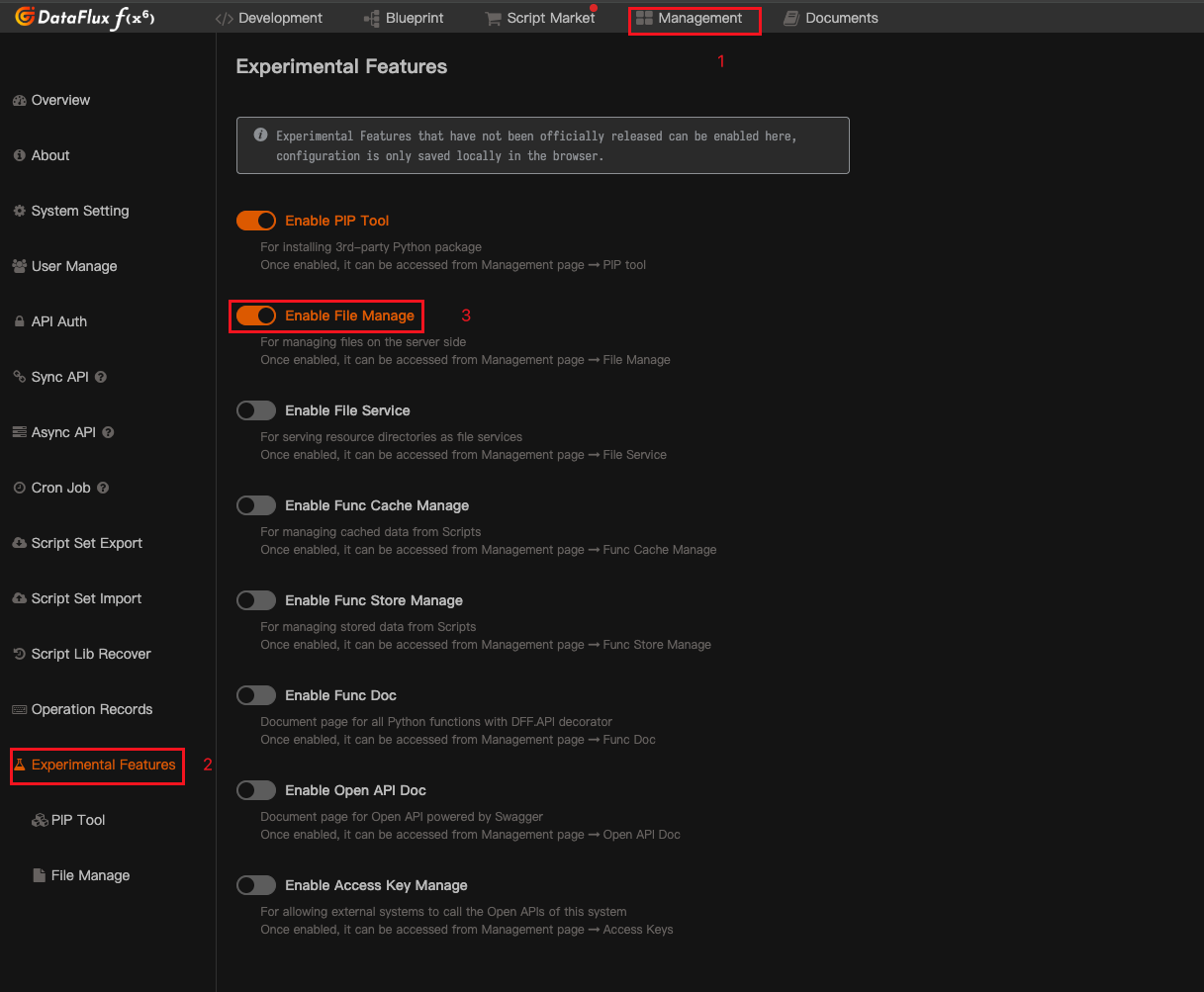This screenshot has width=1204, height=992.
Task: Click the help icon next to Sync API
Action: pyautogui.click(x=101, y=377)
